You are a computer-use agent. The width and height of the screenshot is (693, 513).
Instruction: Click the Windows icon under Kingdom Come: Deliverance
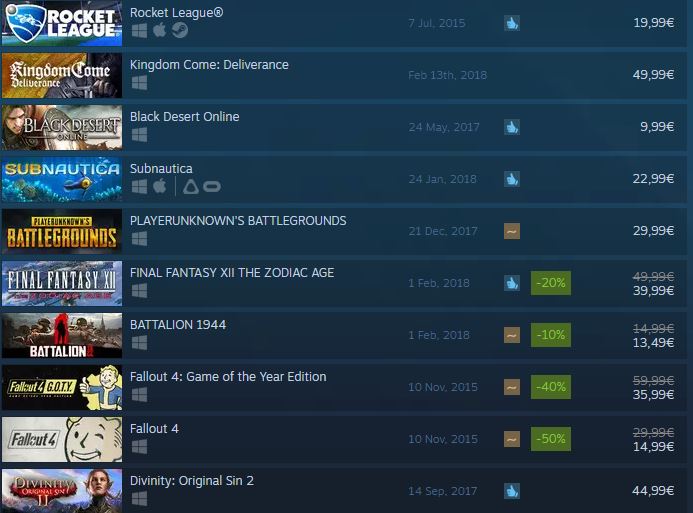(140, 83)
